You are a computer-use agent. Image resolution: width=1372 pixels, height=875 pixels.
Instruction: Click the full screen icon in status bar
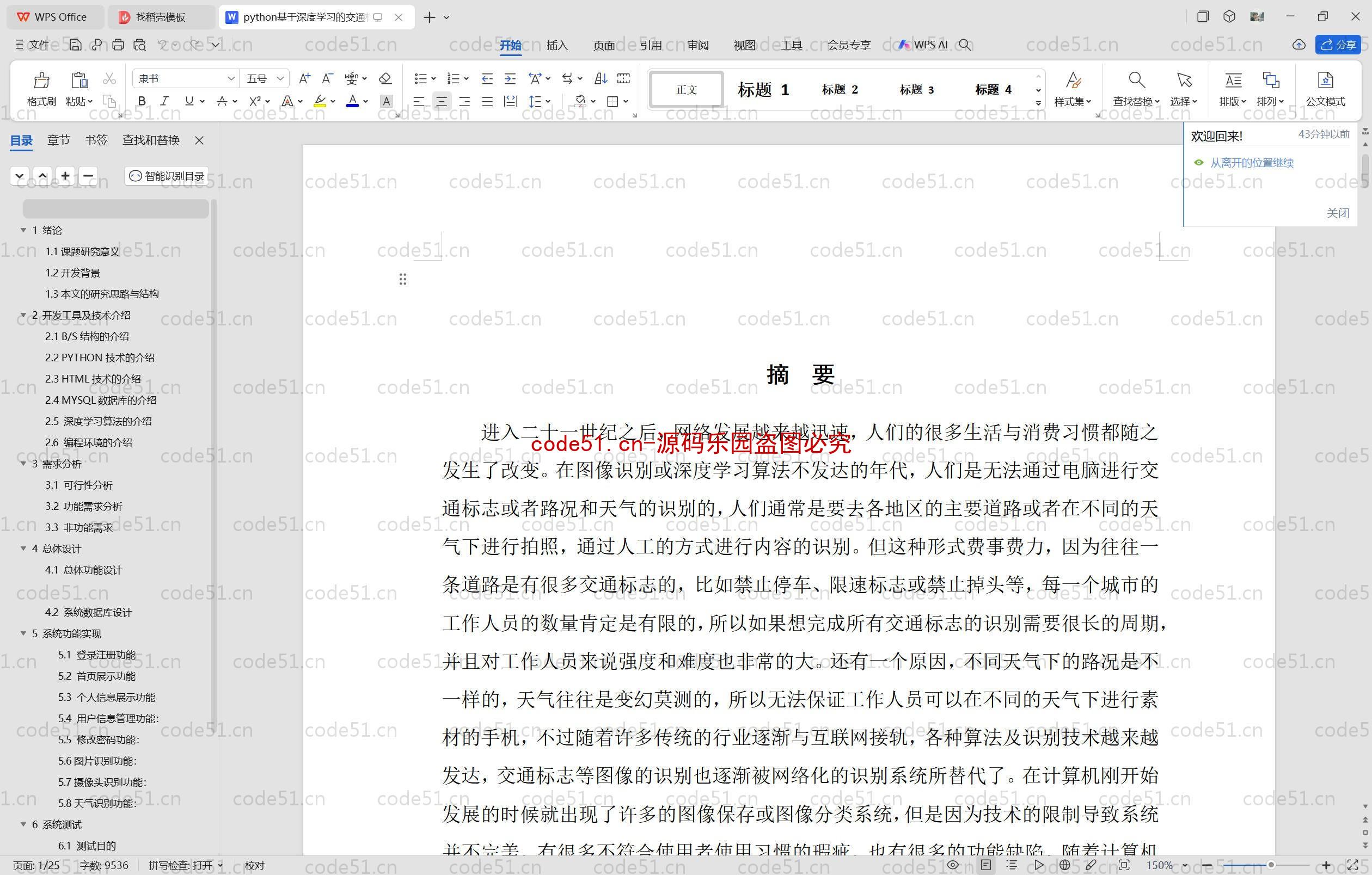click(x=1352, y=865)
